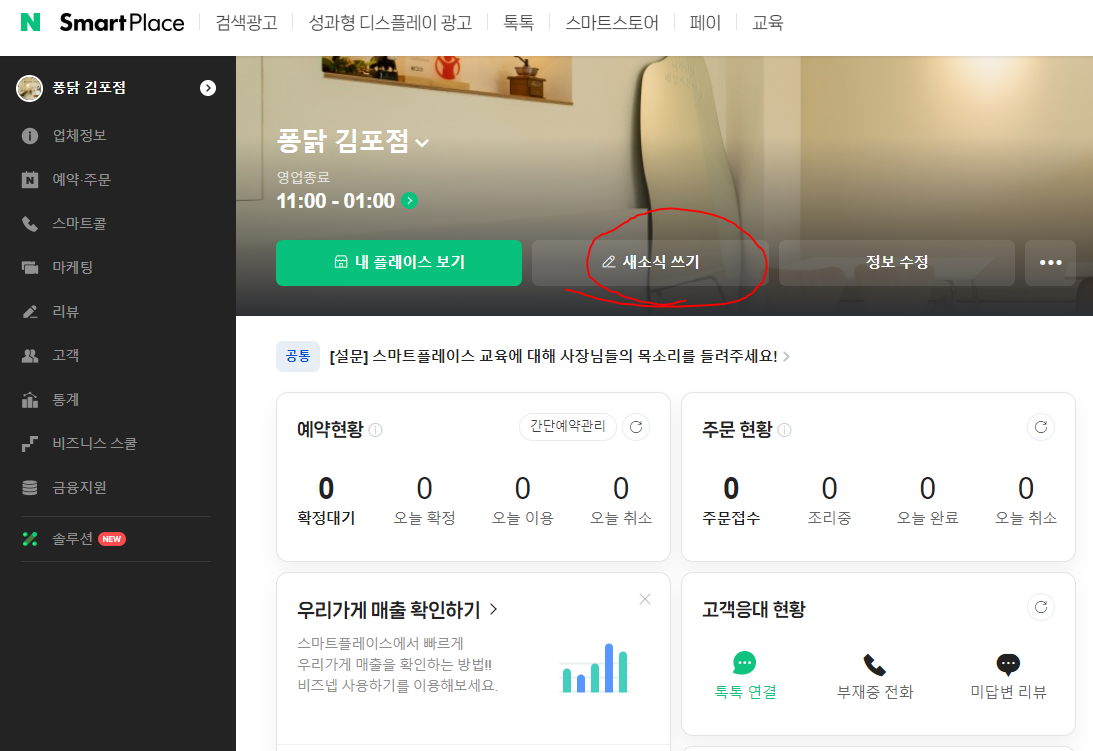Screen dimensions: 1093x751
Task: Click the NEW badge next to 솔루션
Action: 112,539
